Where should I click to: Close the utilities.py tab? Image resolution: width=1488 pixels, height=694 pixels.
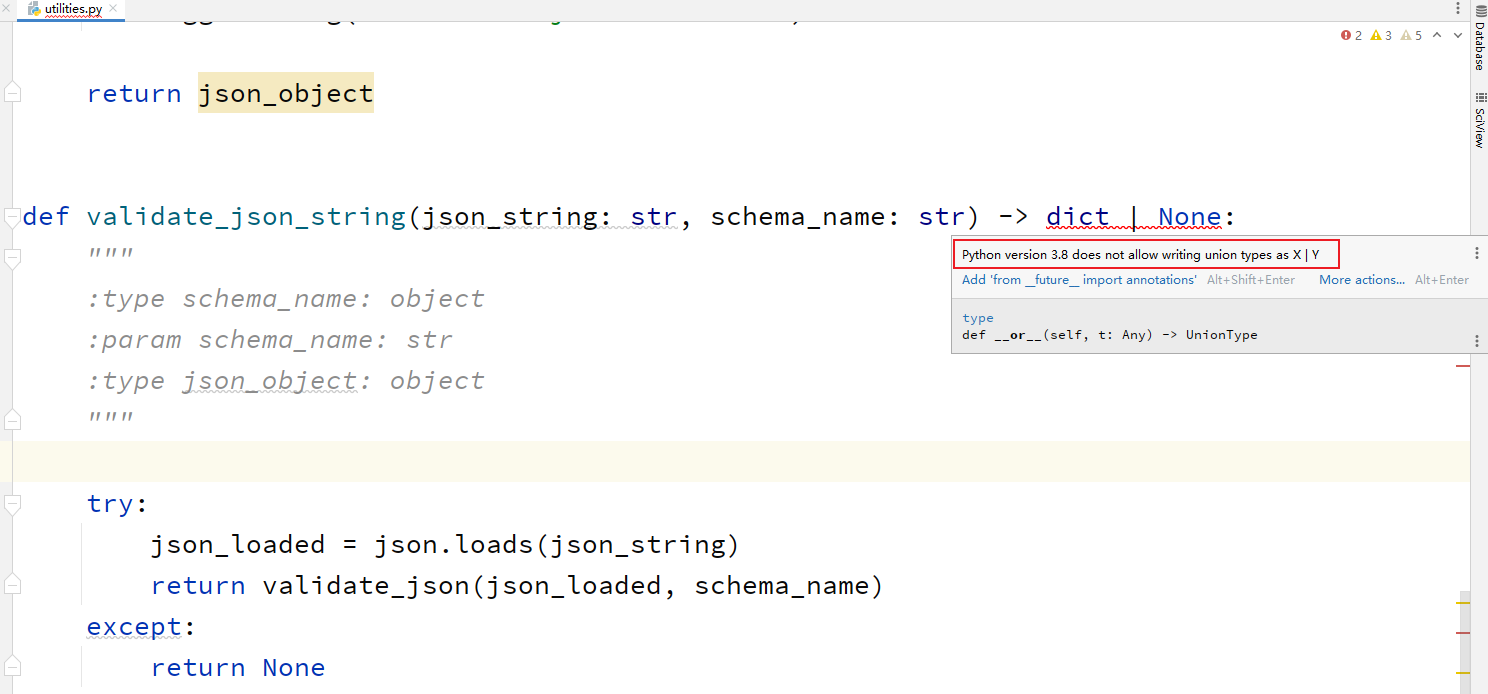[111, 9]
